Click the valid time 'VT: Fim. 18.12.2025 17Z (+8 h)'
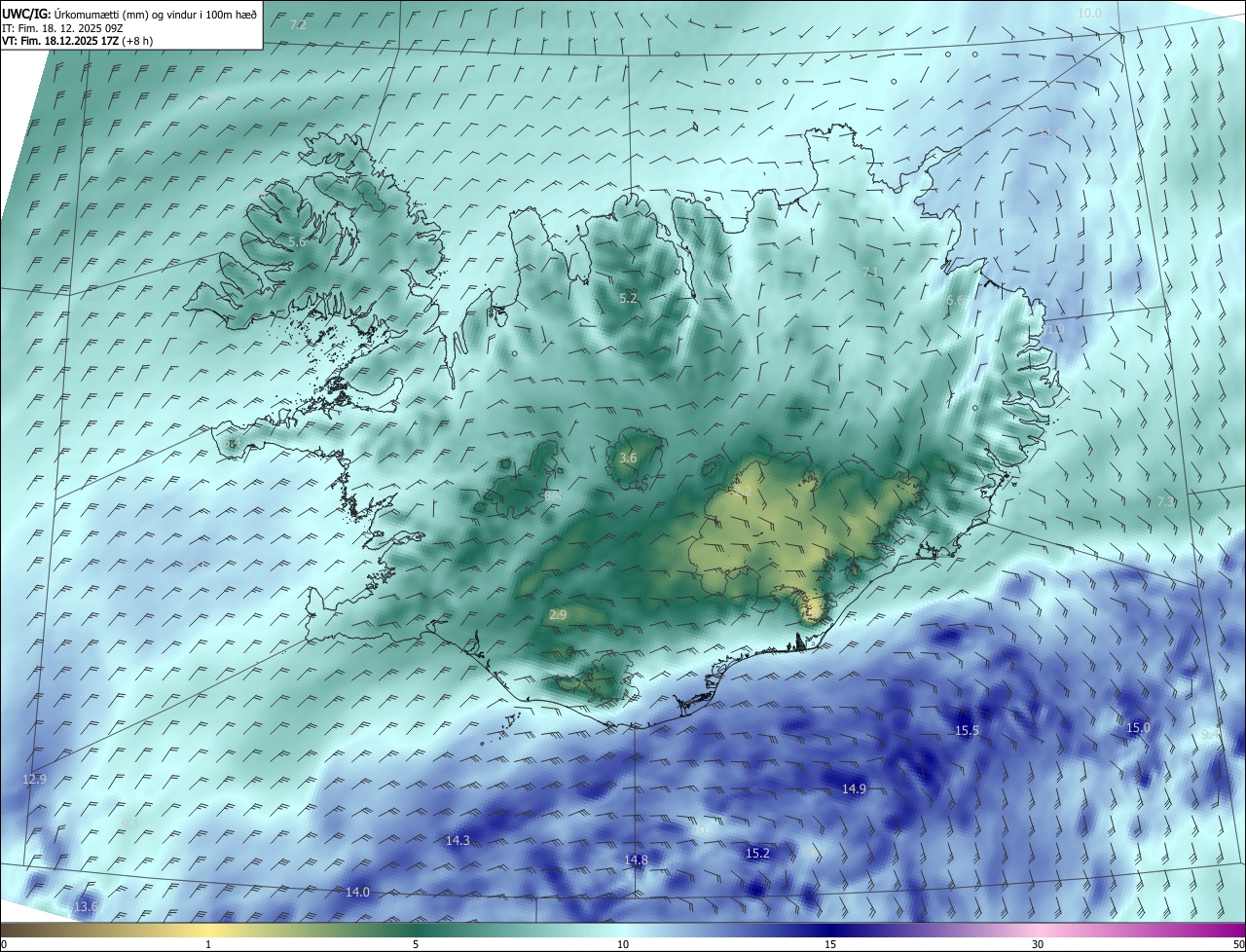This screenshot has width=1246, height=952. (x=78, y=41)
